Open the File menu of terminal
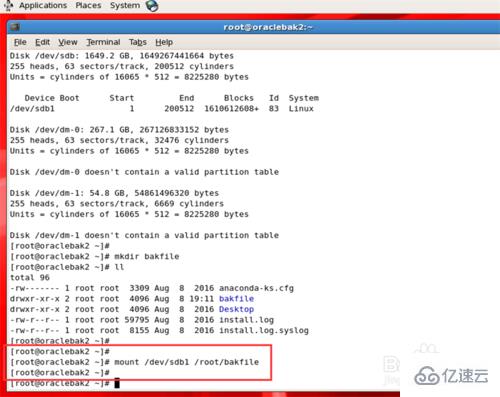 click(20, 42)
